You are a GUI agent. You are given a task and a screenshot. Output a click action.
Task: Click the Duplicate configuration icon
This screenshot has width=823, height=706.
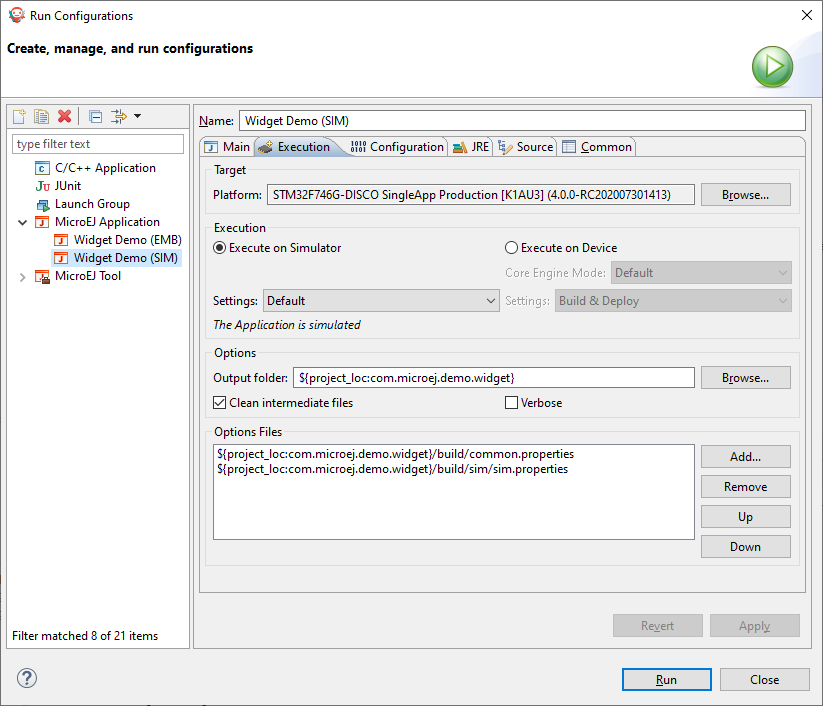[x=41, y=117]
